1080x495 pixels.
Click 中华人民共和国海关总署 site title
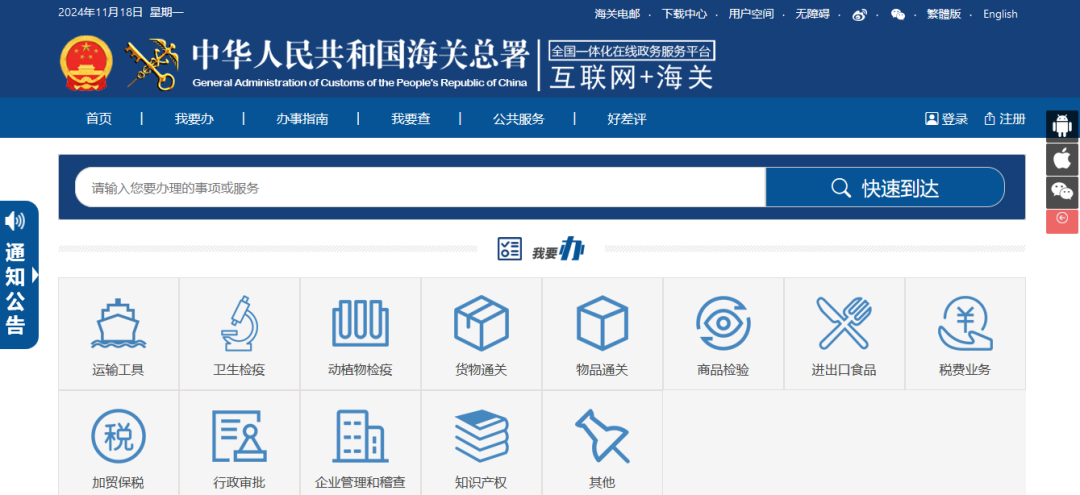click(x=360, y=56)
